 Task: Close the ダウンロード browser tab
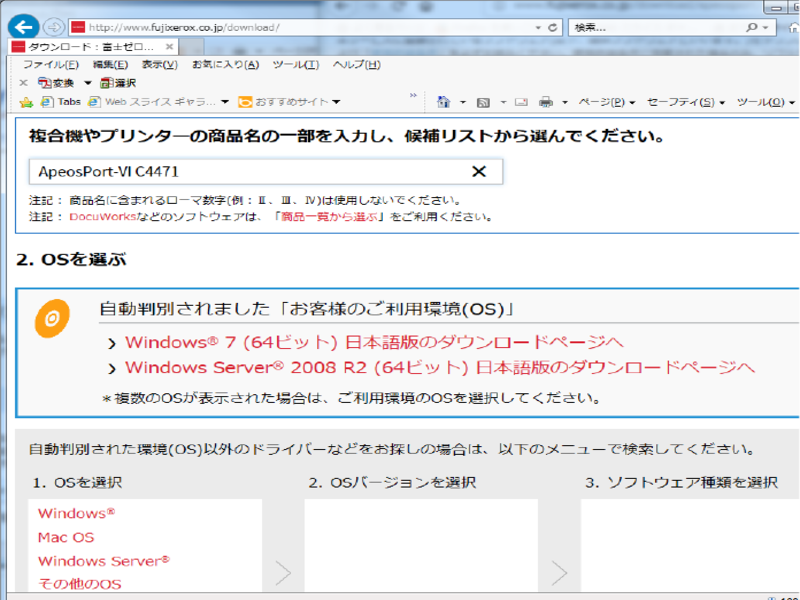coord(169,47)
